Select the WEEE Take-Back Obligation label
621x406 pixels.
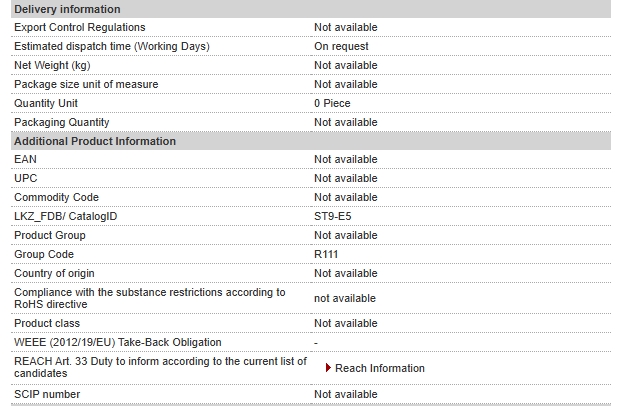(118, 342)
